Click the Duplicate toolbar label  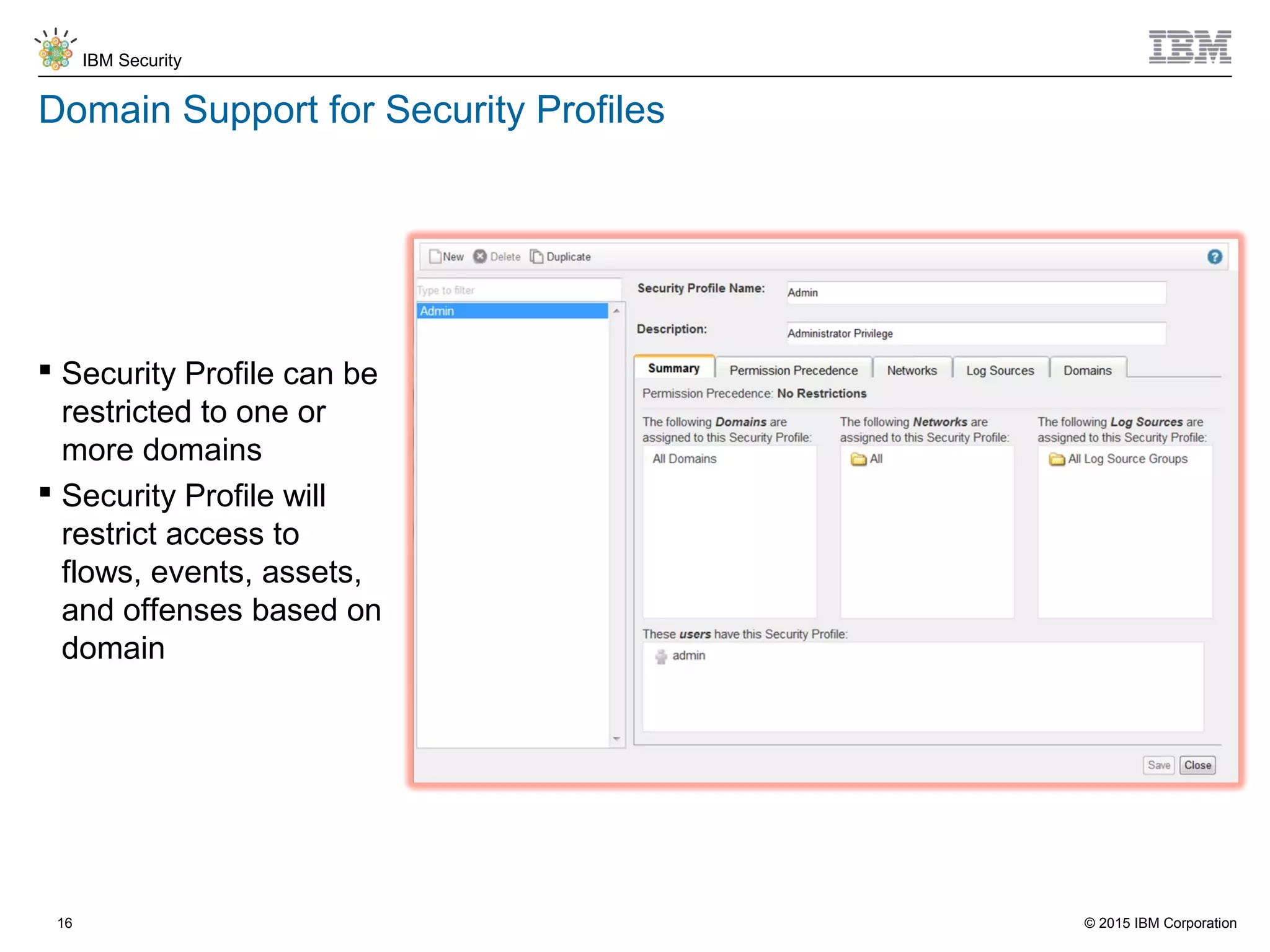tap(569, 257)
